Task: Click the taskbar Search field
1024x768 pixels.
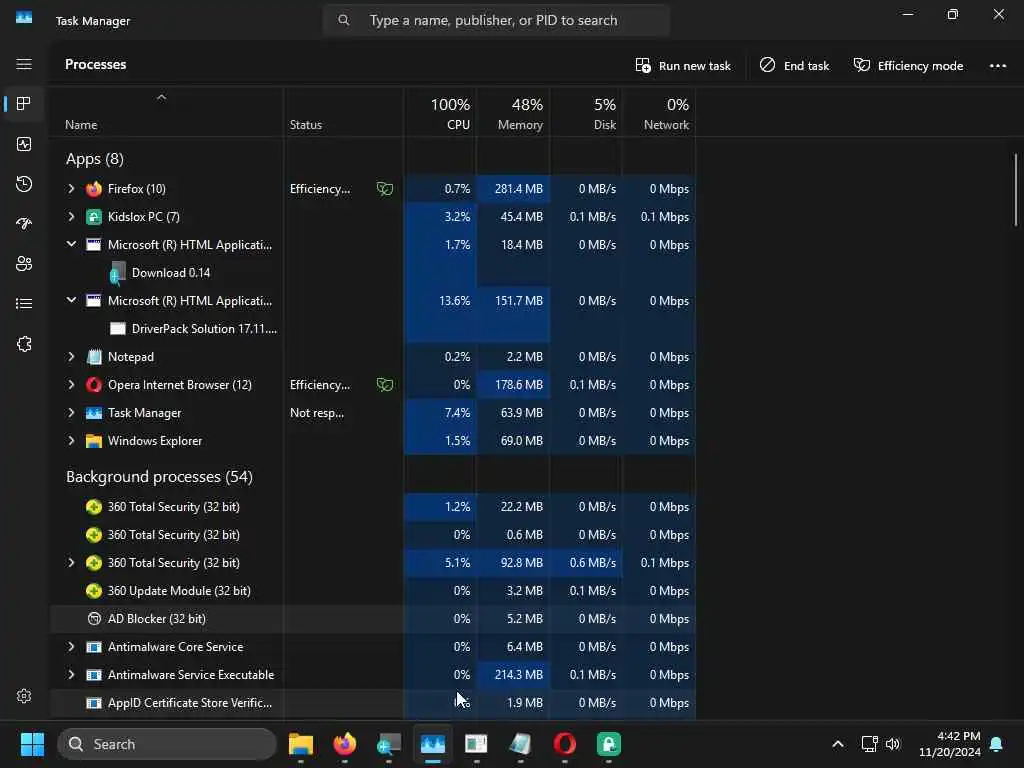Action: pos(167,744)
